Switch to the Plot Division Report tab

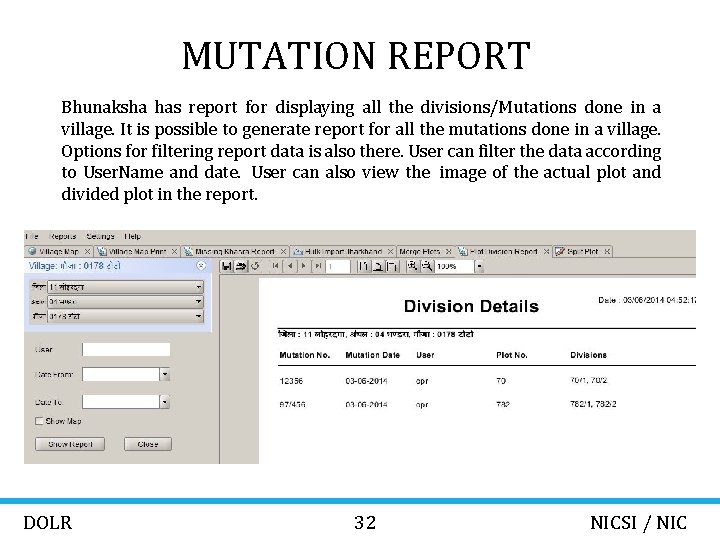point(503,252)
